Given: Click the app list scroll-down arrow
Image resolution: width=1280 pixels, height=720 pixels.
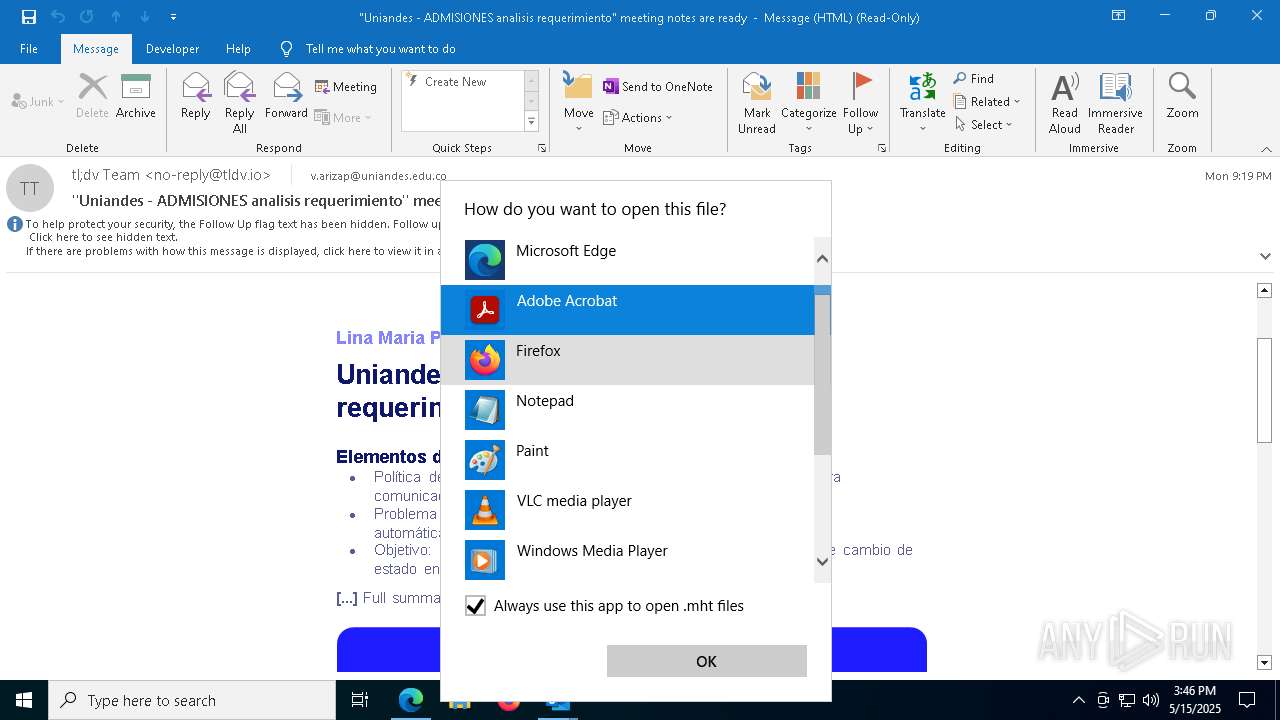Looking at the screenshot, I should coord(822,561).
